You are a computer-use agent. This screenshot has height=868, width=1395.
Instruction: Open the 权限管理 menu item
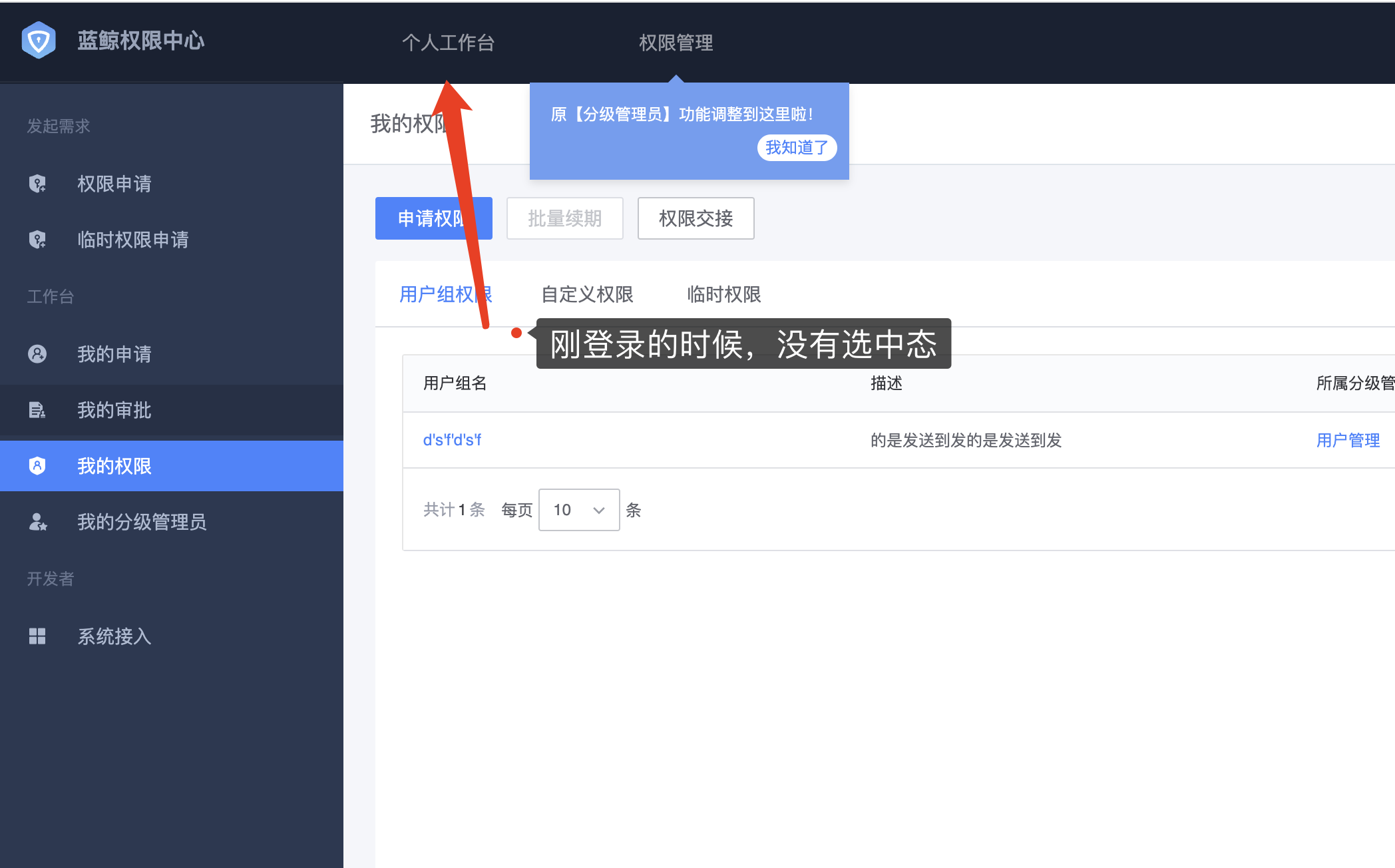[x=675, y=42]
